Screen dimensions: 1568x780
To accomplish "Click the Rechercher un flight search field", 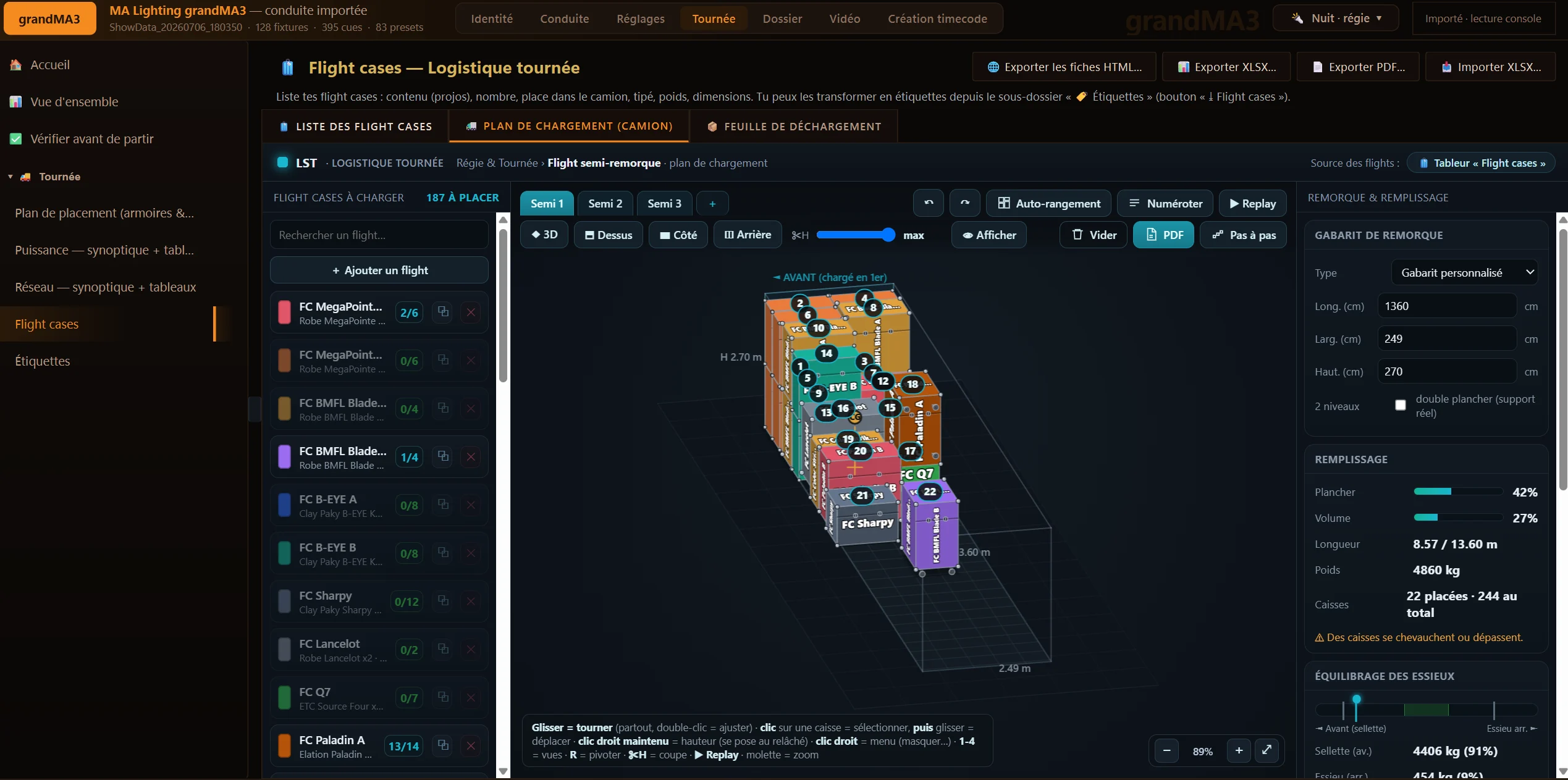I will coord(379,235).
